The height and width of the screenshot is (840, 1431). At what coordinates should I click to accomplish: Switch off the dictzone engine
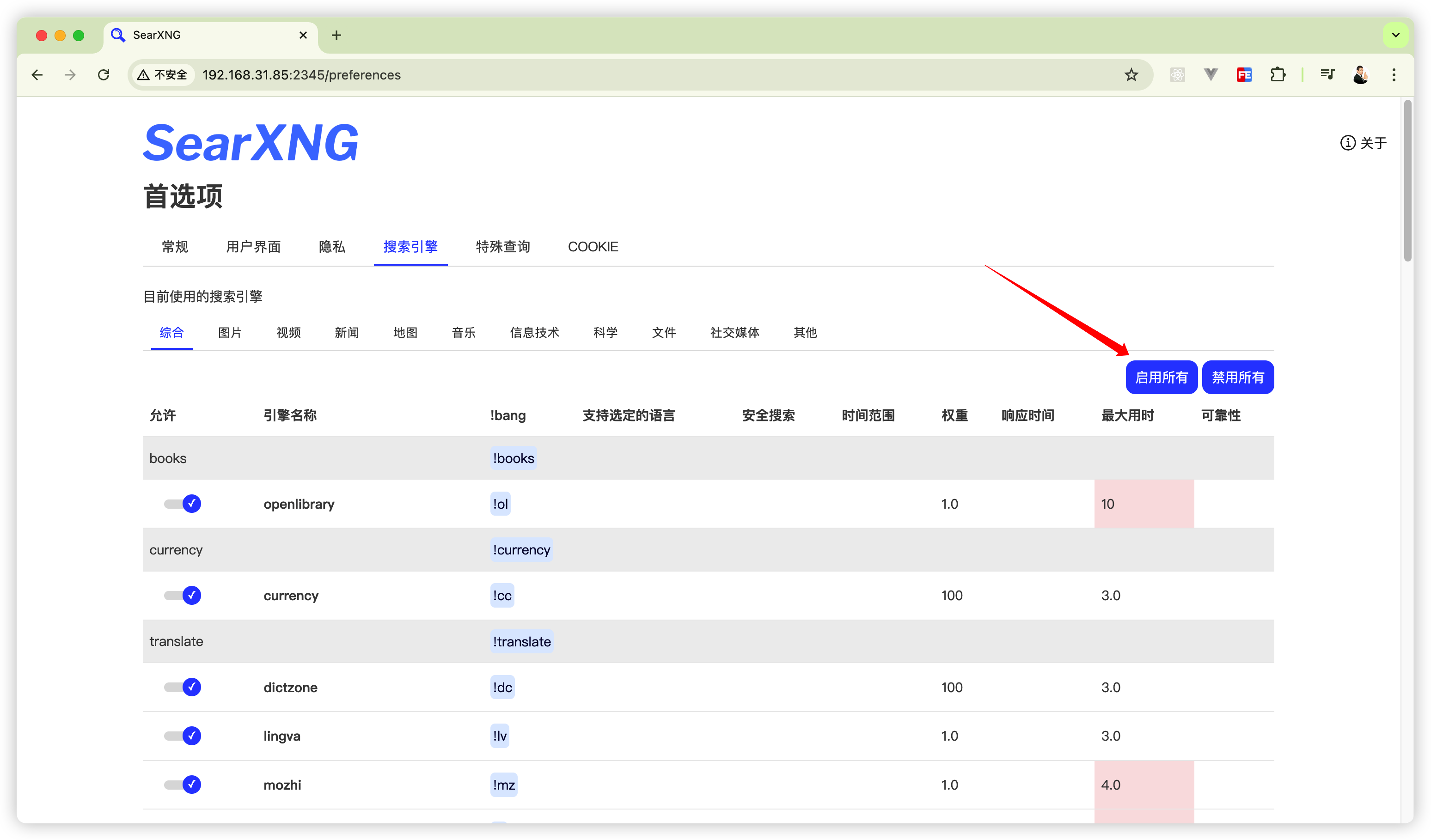(183, 688)
